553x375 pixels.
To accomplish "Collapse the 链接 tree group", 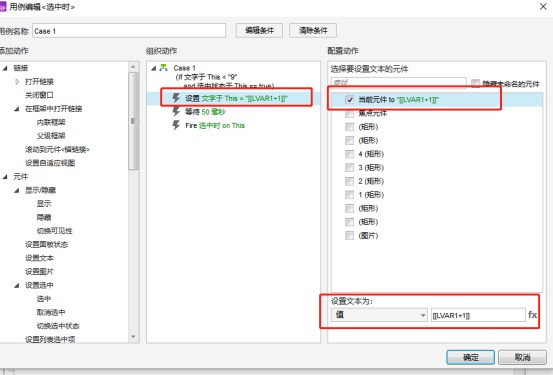I will 5,68.
